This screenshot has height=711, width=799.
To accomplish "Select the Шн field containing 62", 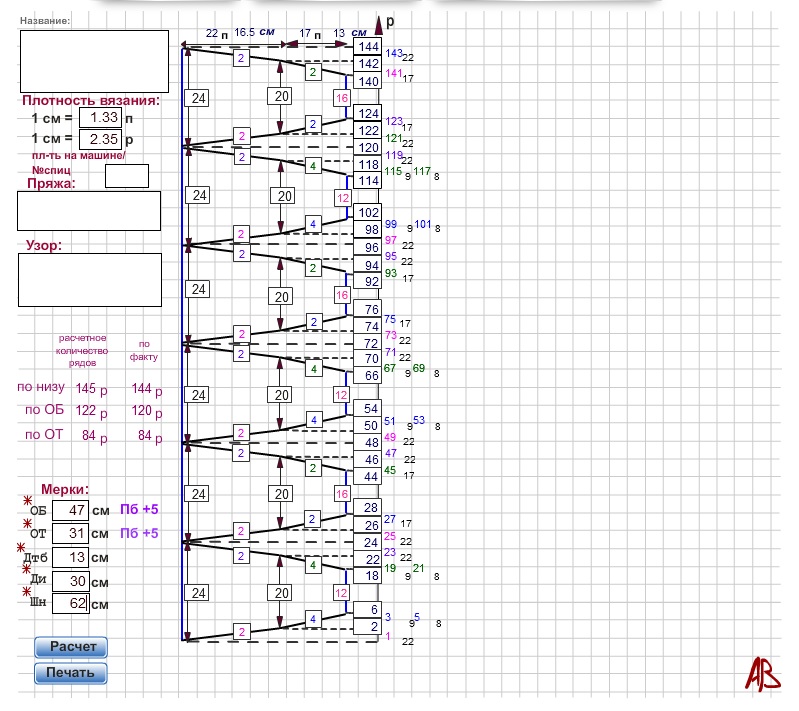I will [70, 604].
